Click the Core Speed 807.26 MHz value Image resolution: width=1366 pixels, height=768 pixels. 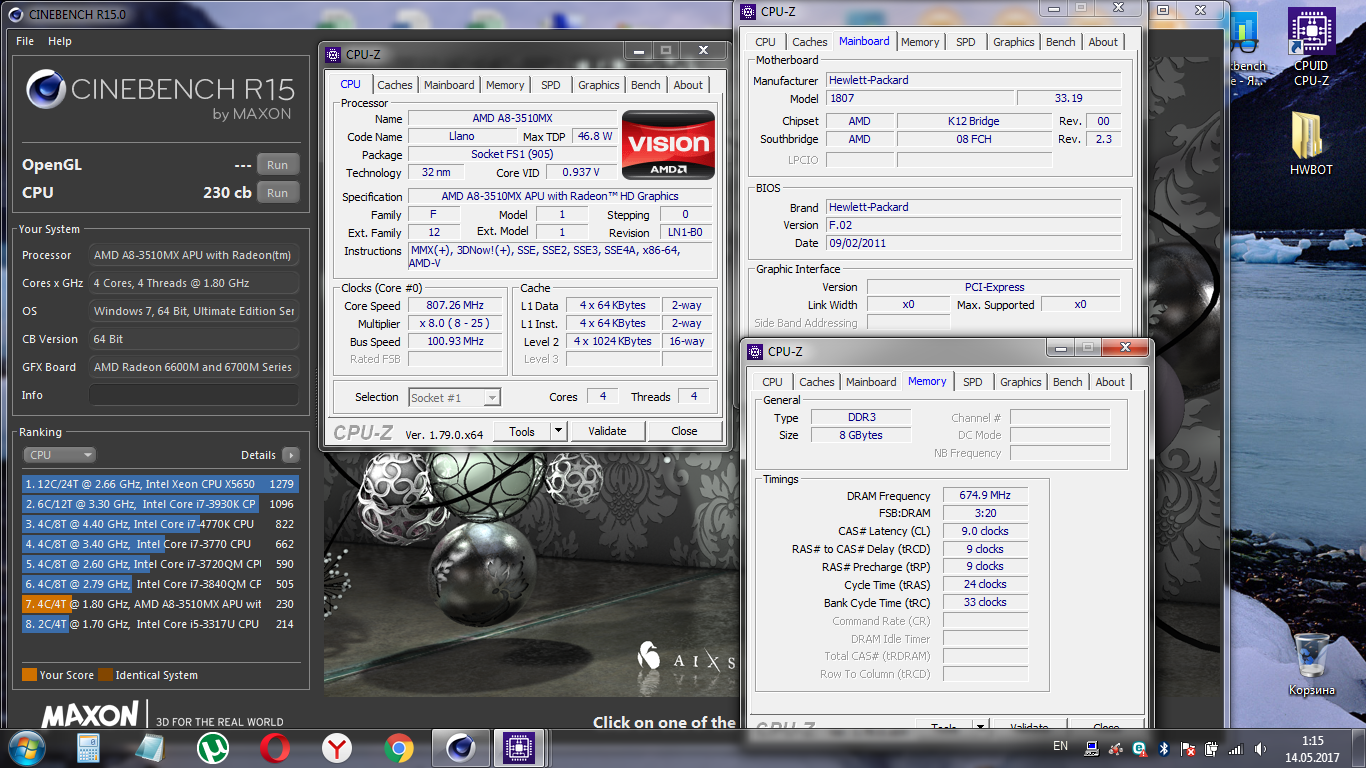(454, 305)
